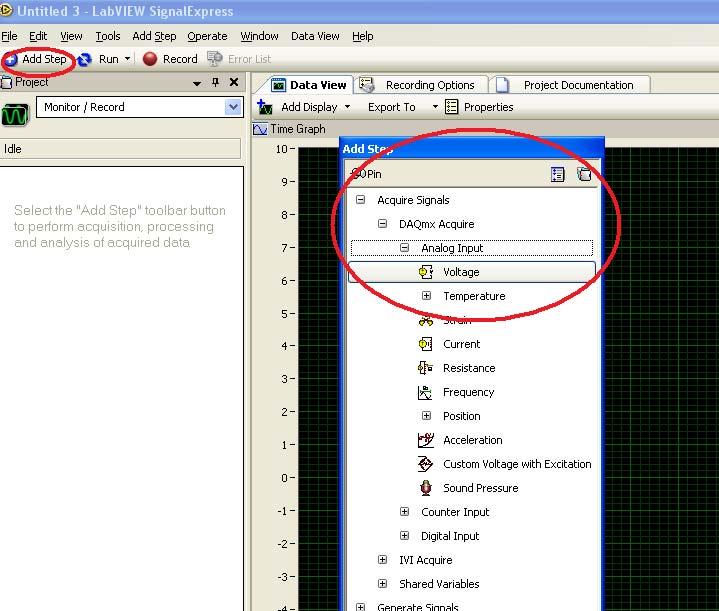Open the Project panel dropdown arrow
The width and height of the screenshot is (719, 611).
(x=197, y=83)
